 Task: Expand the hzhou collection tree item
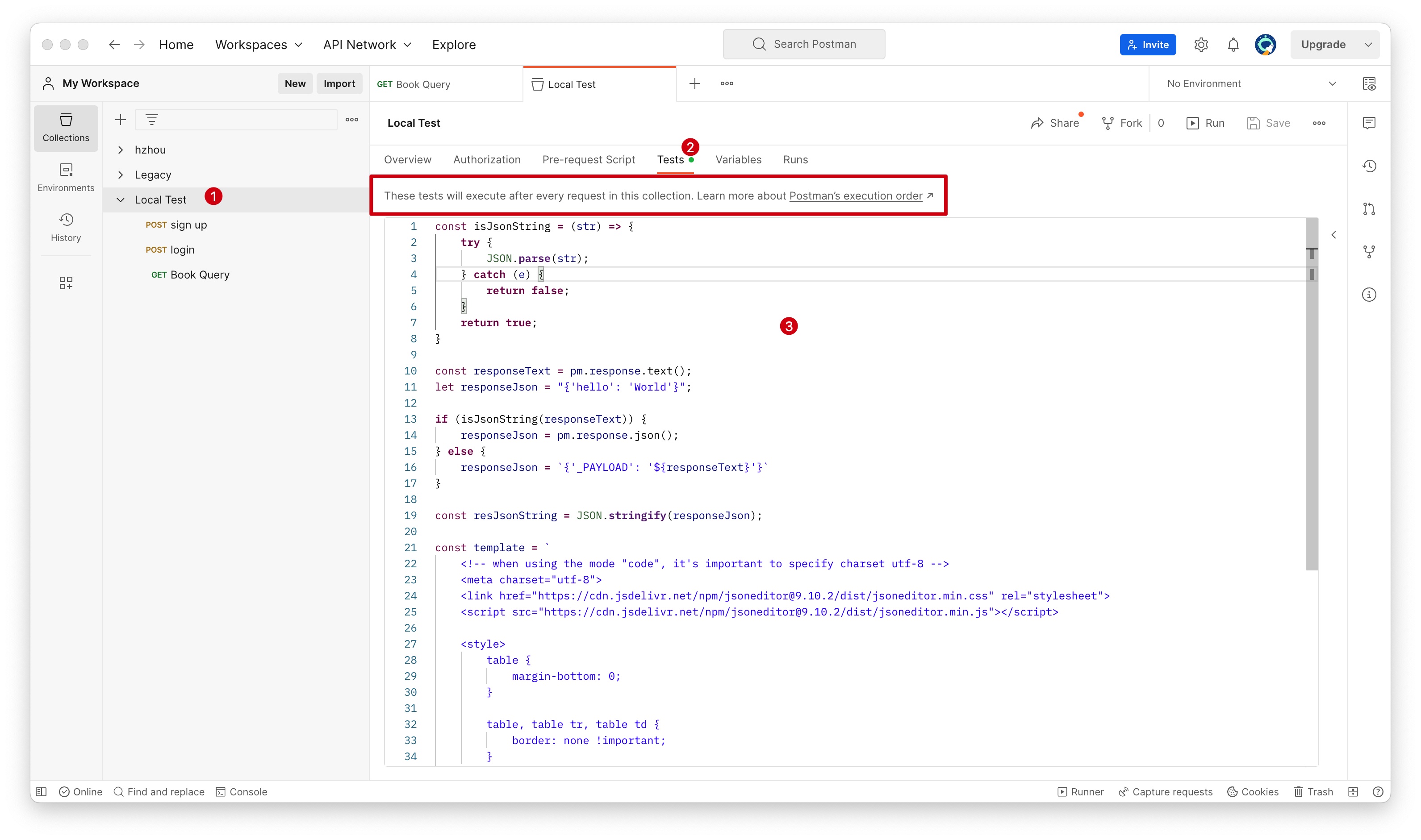[121, 150]
